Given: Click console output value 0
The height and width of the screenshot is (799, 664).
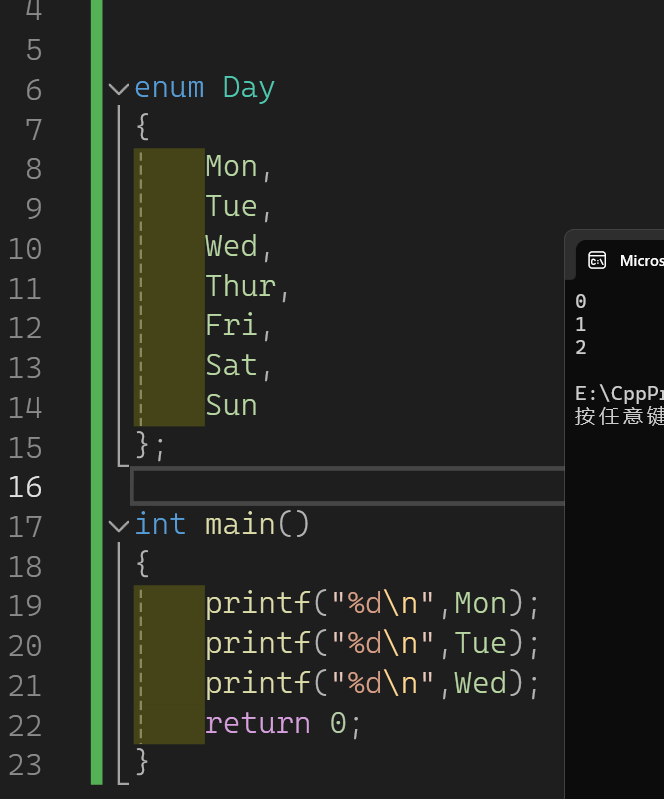Looking at the screenshot, I should 581,301.
